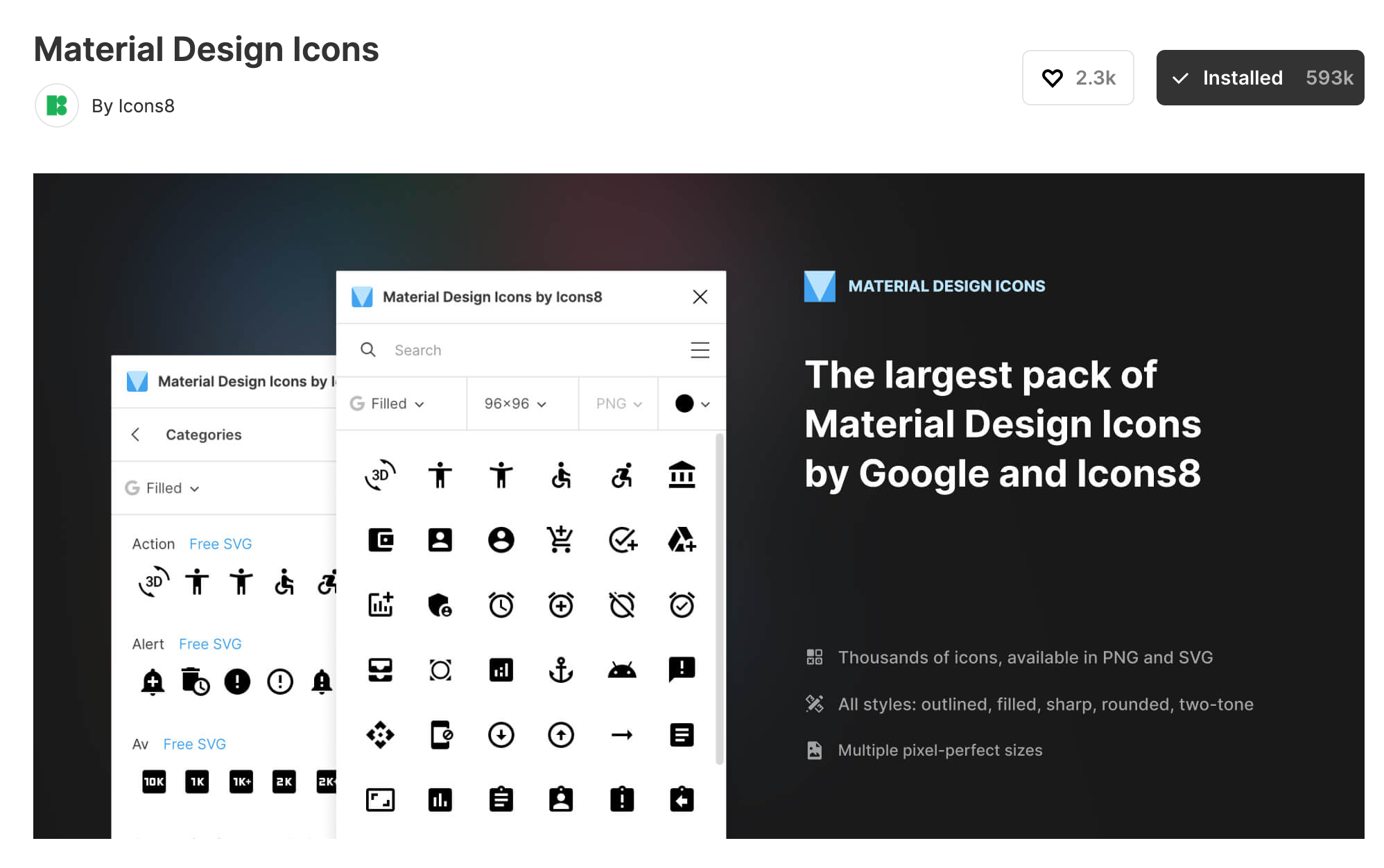Select the Android robot icon
The width and height of the screenshot is (1384, 868).
[x=622, y=670]
